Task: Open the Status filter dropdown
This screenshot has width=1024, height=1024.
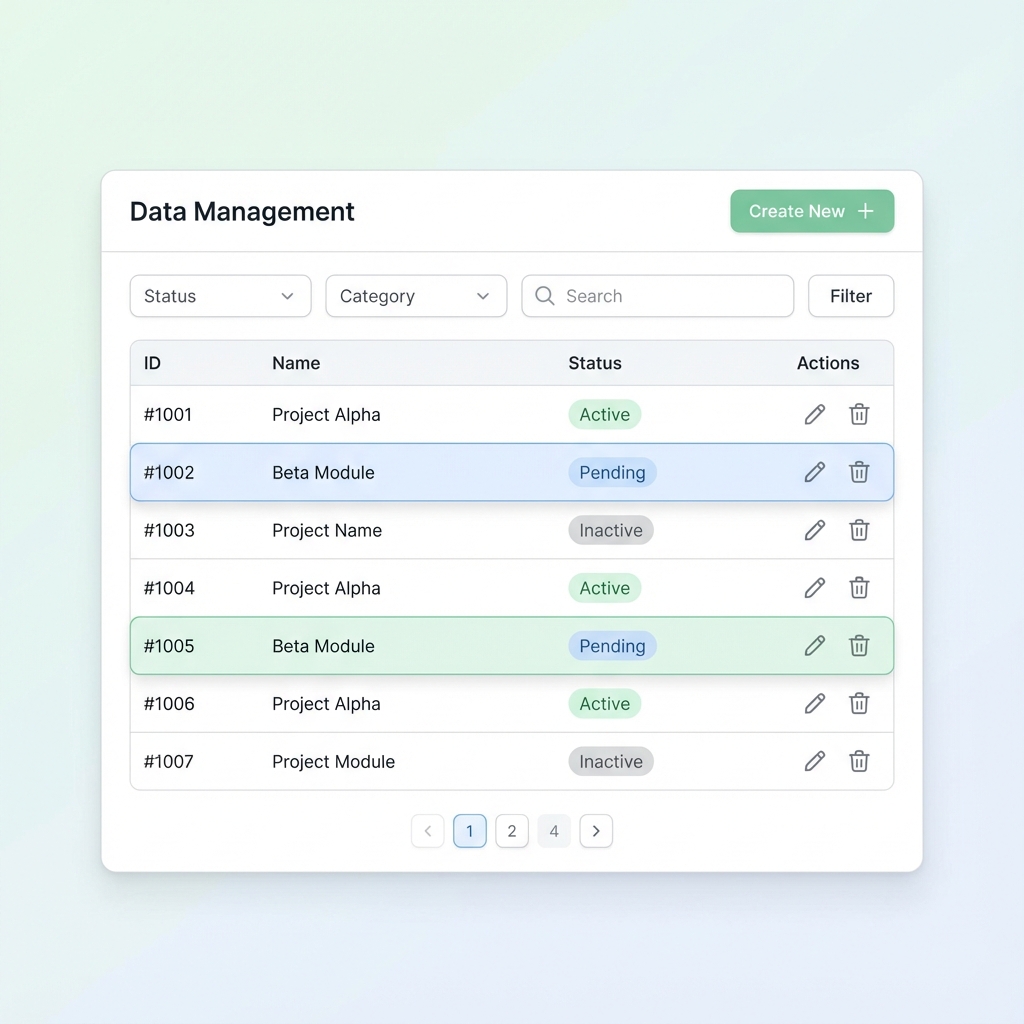Action: pos(220,296)
